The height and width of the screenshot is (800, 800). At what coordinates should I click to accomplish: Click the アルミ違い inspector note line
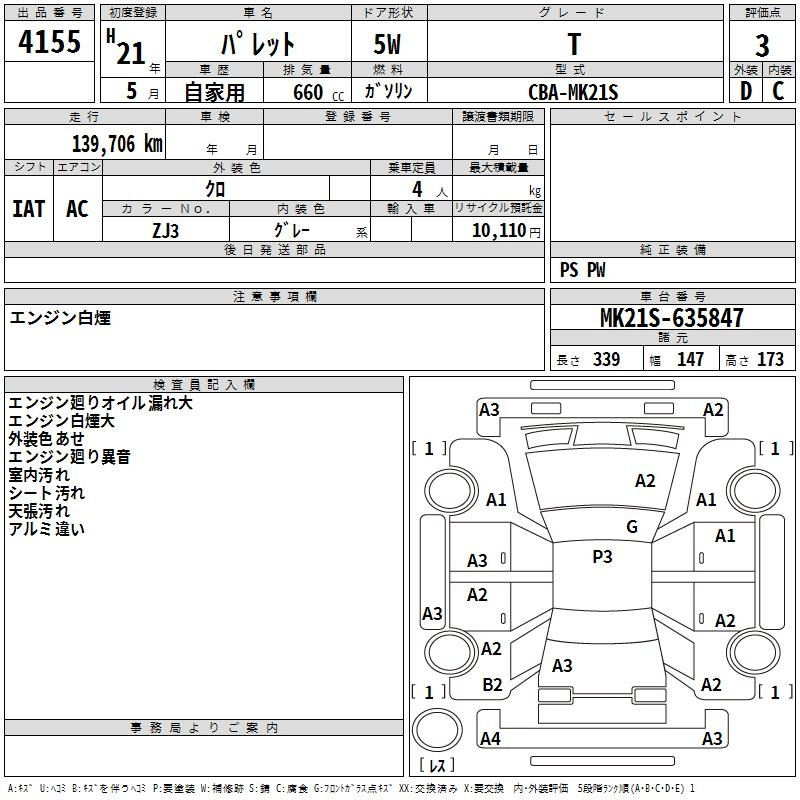click(x=47, y=529)
